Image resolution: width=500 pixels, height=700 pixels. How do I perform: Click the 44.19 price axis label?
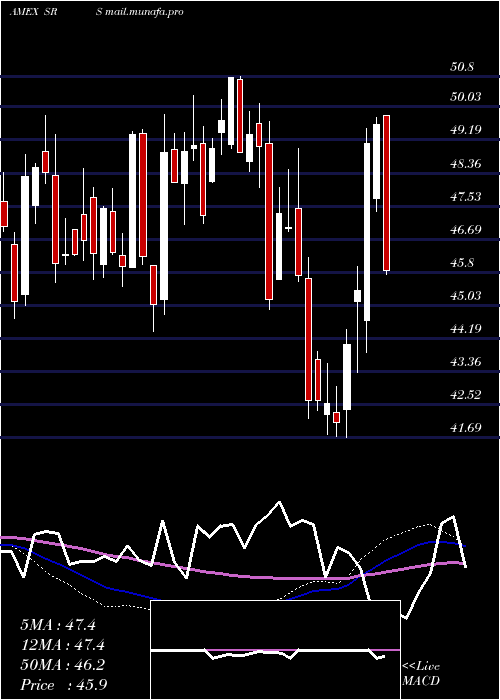coord(466,329)
